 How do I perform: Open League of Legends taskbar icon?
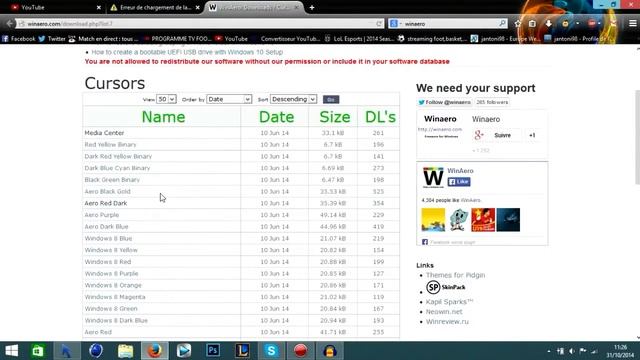click(242, 351)
